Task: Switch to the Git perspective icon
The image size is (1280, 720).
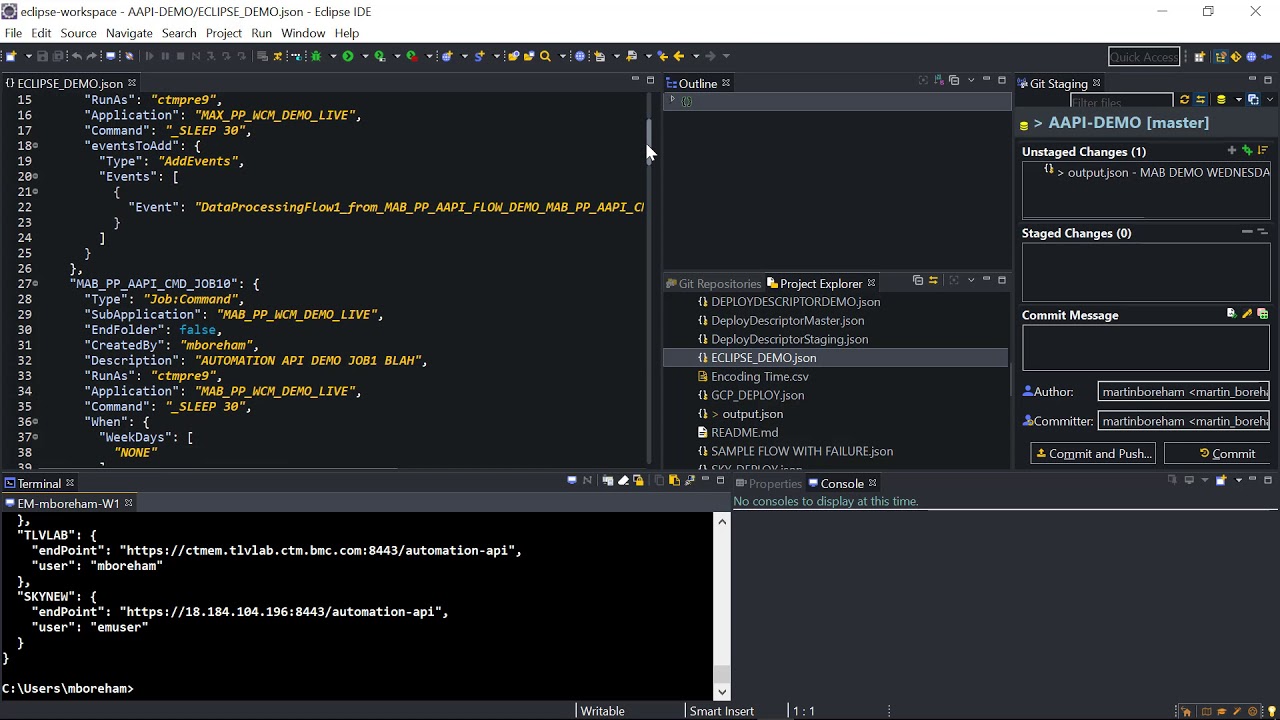Action: click(x=1236, y=56)
